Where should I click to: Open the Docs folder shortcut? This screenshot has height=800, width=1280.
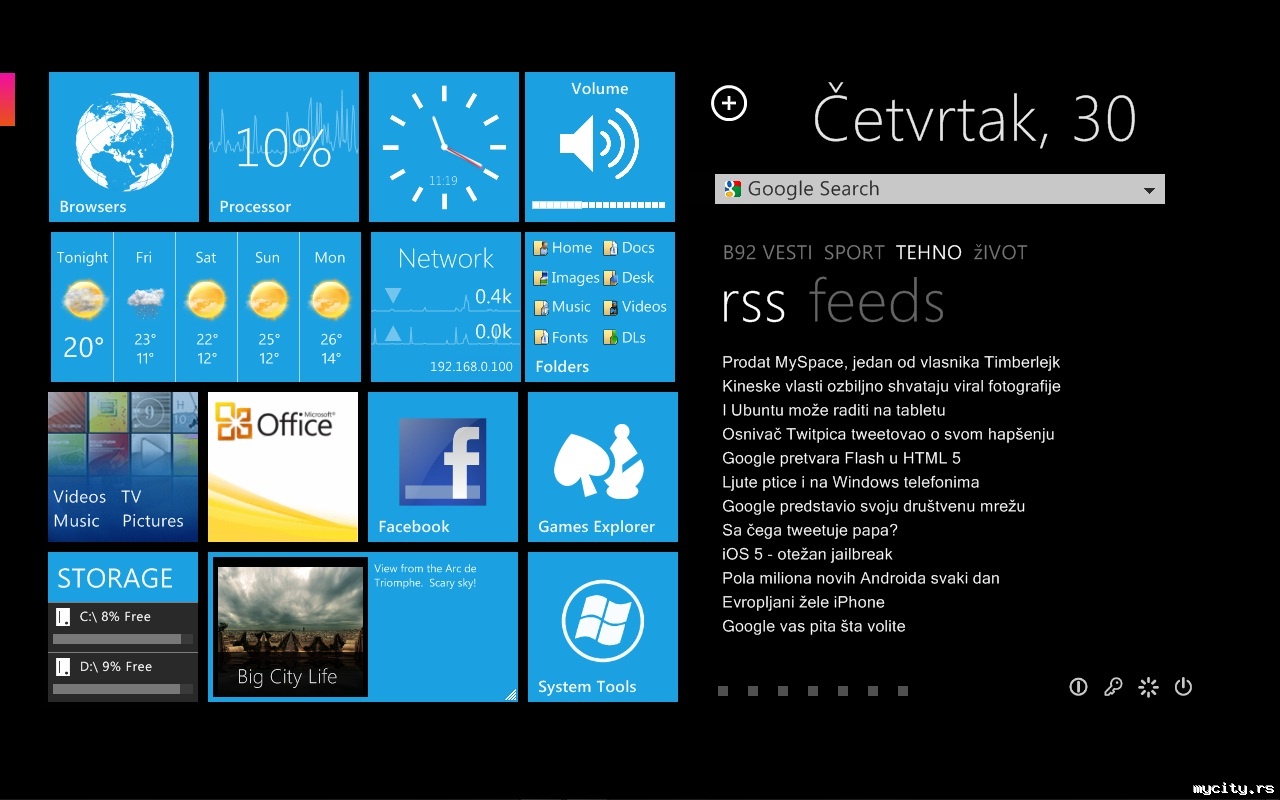tap(630, 248)
